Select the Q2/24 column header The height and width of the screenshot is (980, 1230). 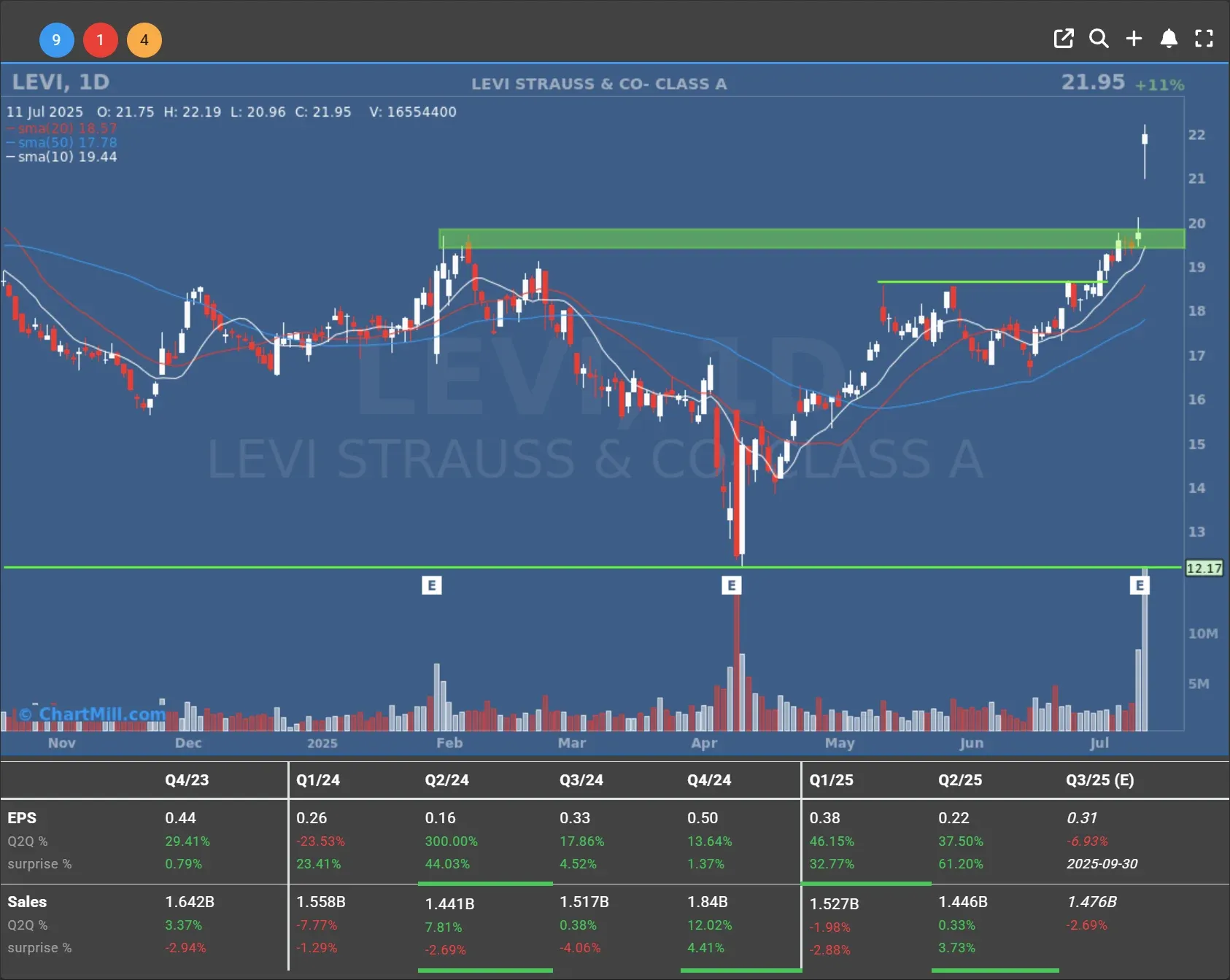coord(446,779)
